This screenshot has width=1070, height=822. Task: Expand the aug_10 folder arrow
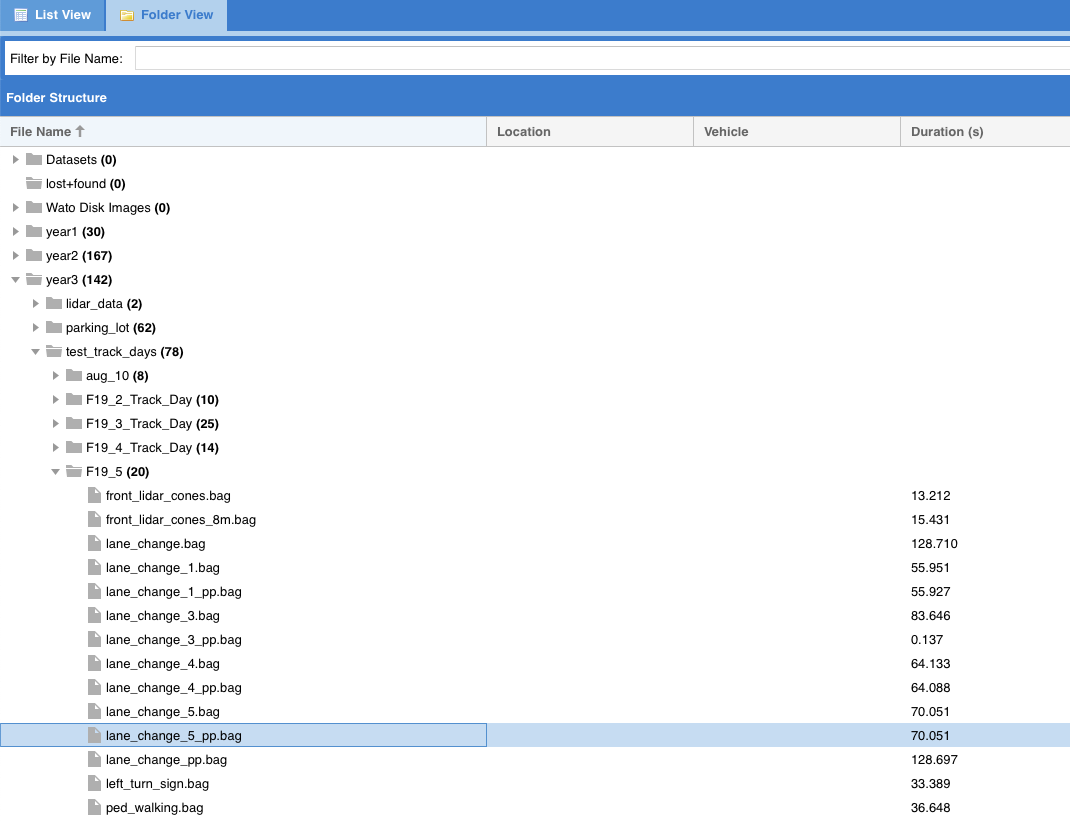click(x=56, y=375)
